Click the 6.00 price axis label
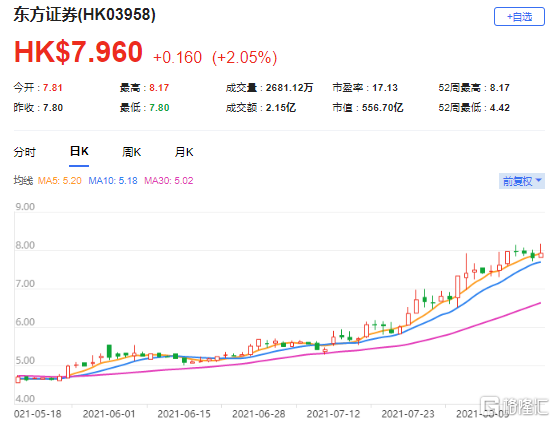This screenshot has width=555, height=423. (x=25, y=322)
